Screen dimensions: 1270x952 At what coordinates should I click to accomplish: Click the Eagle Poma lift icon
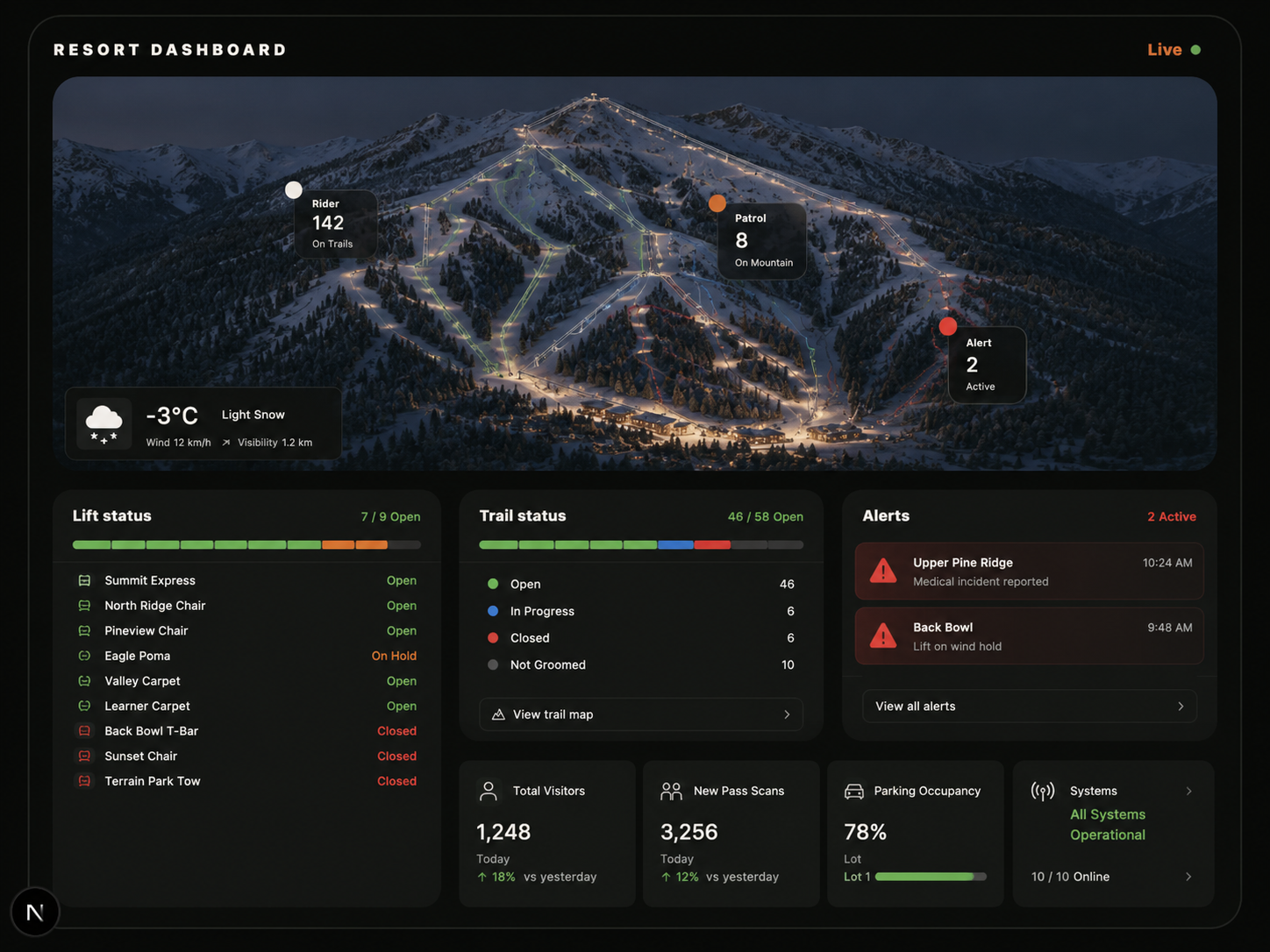click(x=84, y=656)
